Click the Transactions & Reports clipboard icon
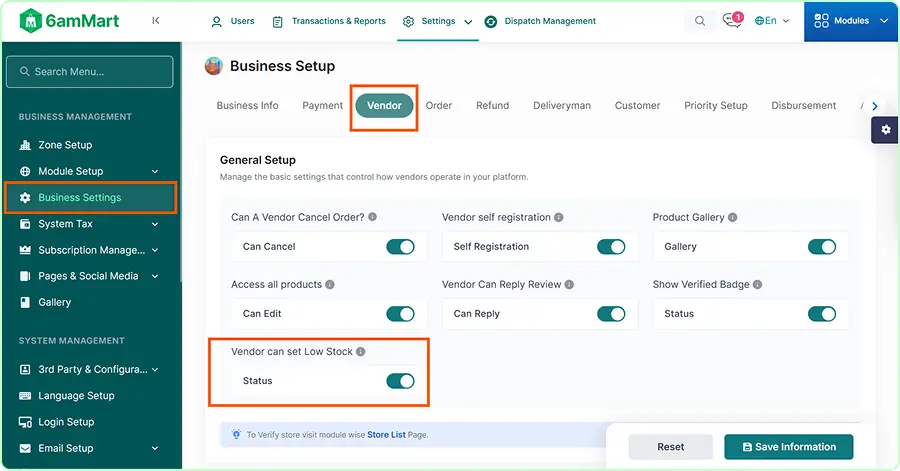Image resolution: width=900 pixels, height=471 pixels. point(277,22)
